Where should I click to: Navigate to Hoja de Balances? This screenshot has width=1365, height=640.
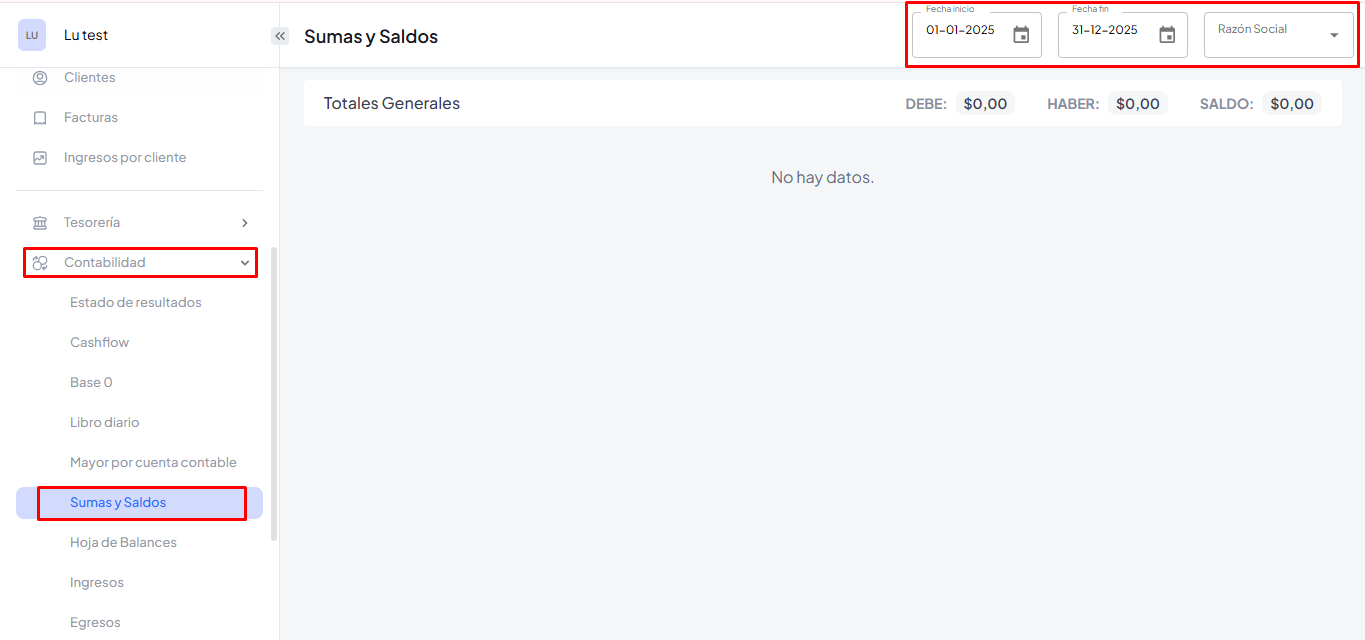coord(123,543)
